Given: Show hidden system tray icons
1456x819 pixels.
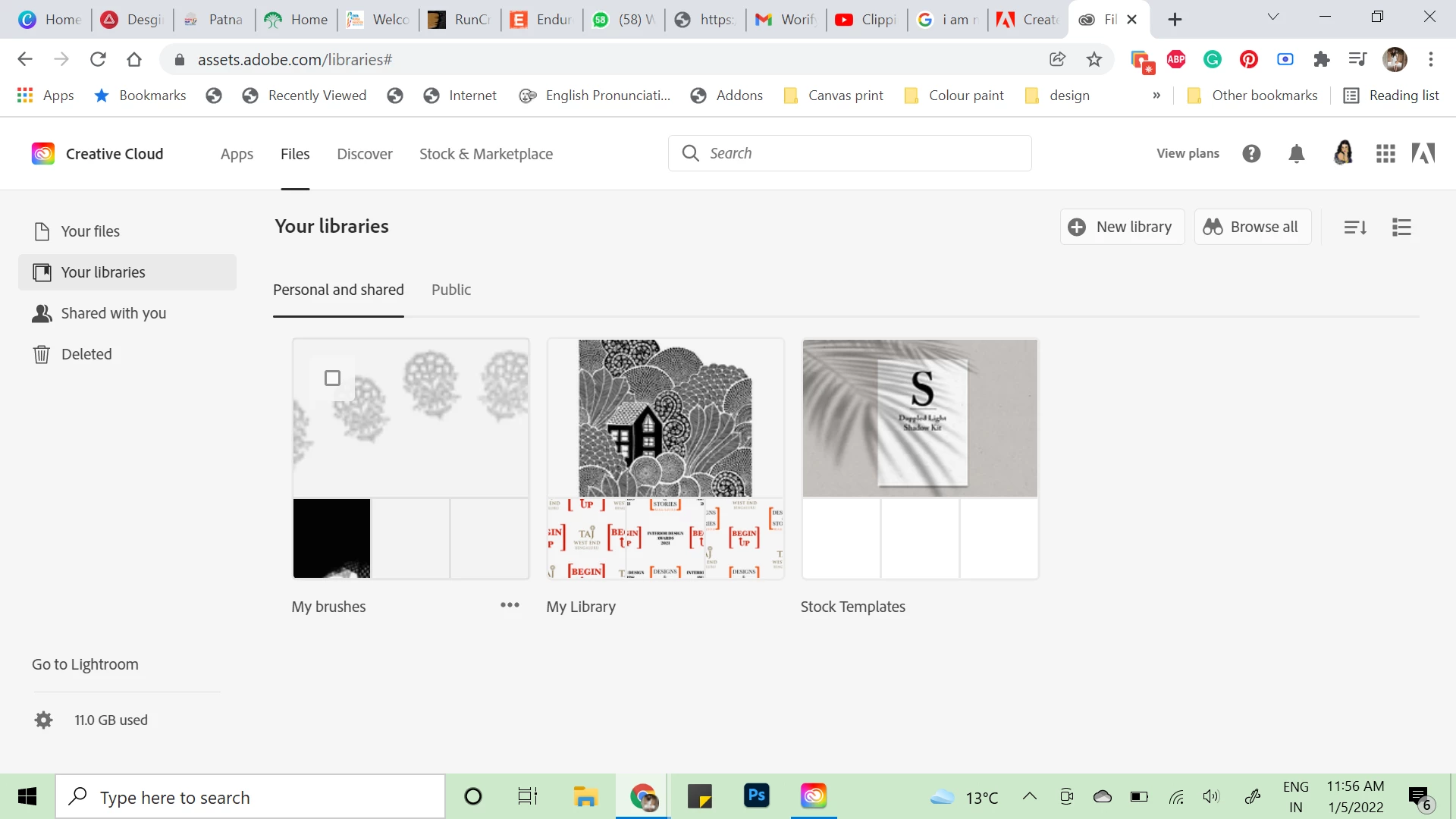Looking at the screenshot, I should tap(1029, 796).
